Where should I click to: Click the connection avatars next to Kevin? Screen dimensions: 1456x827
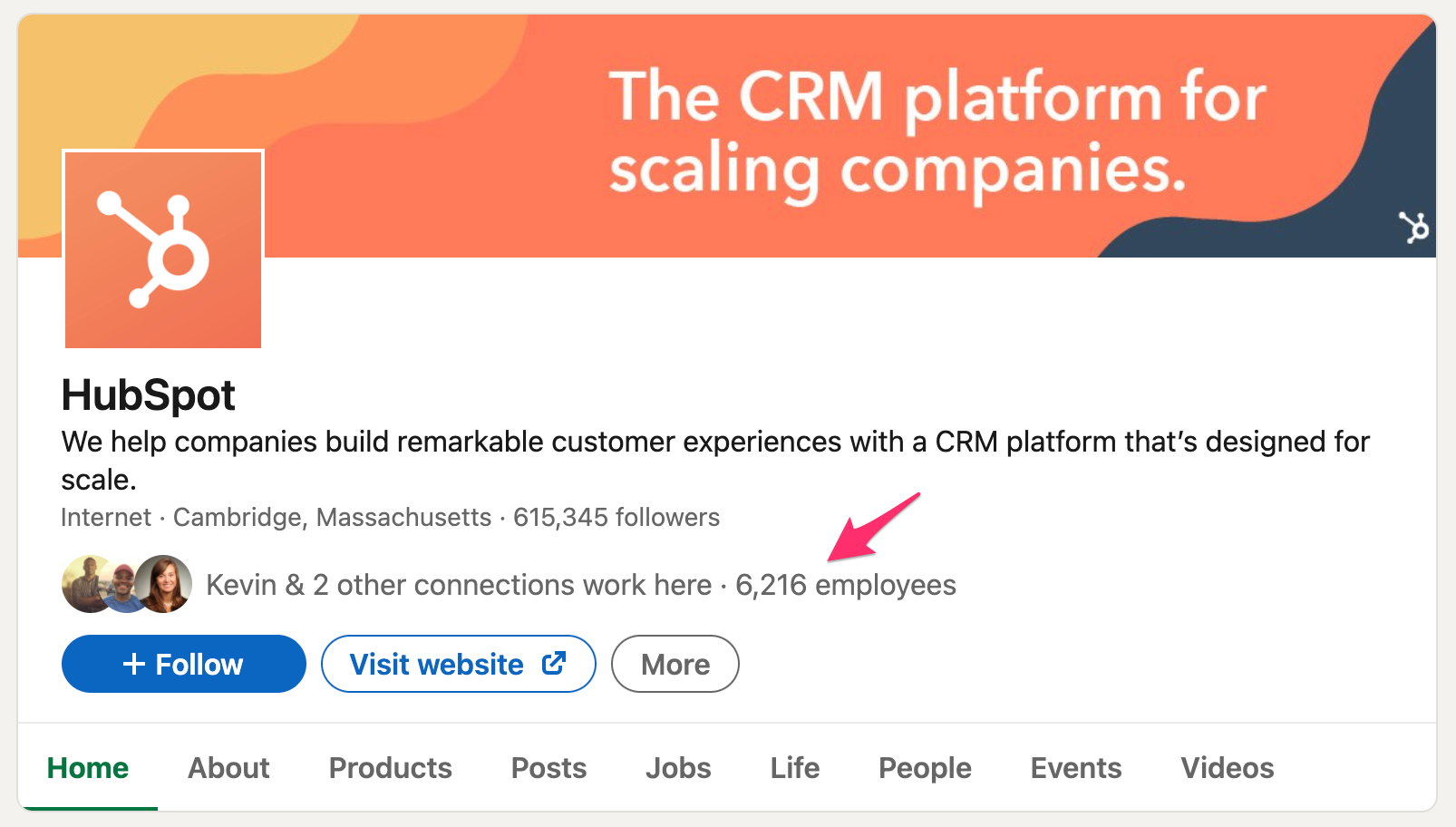click(126, 585)
